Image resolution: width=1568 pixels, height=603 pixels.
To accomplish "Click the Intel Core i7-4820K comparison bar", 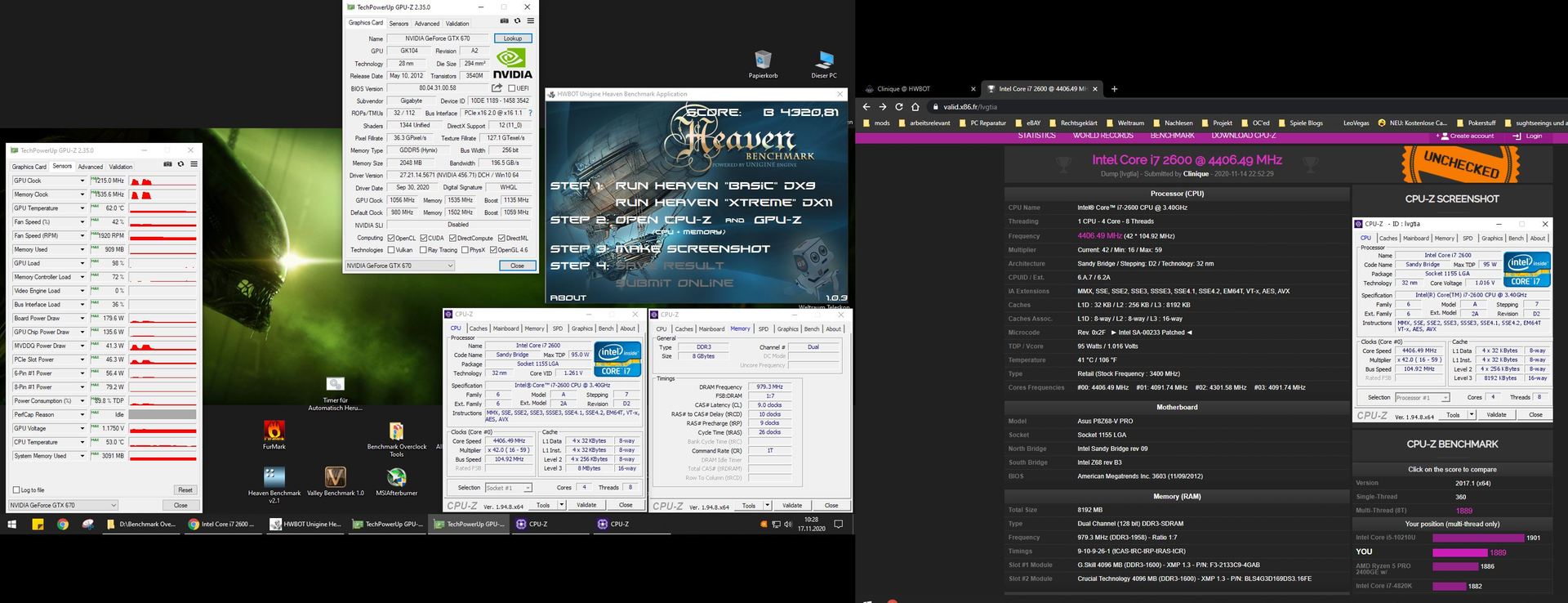I will (x=1449, y=586).
